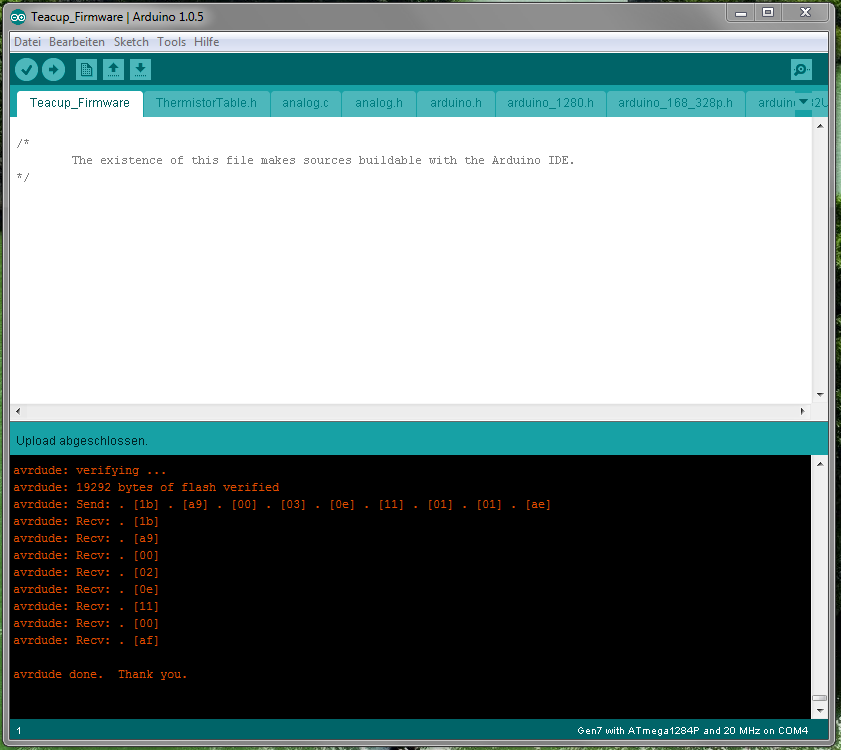Image resolution: width=841 pixels, height=750 pixels.
Task: Open the Hilfe menu
Action: point(206,42)
